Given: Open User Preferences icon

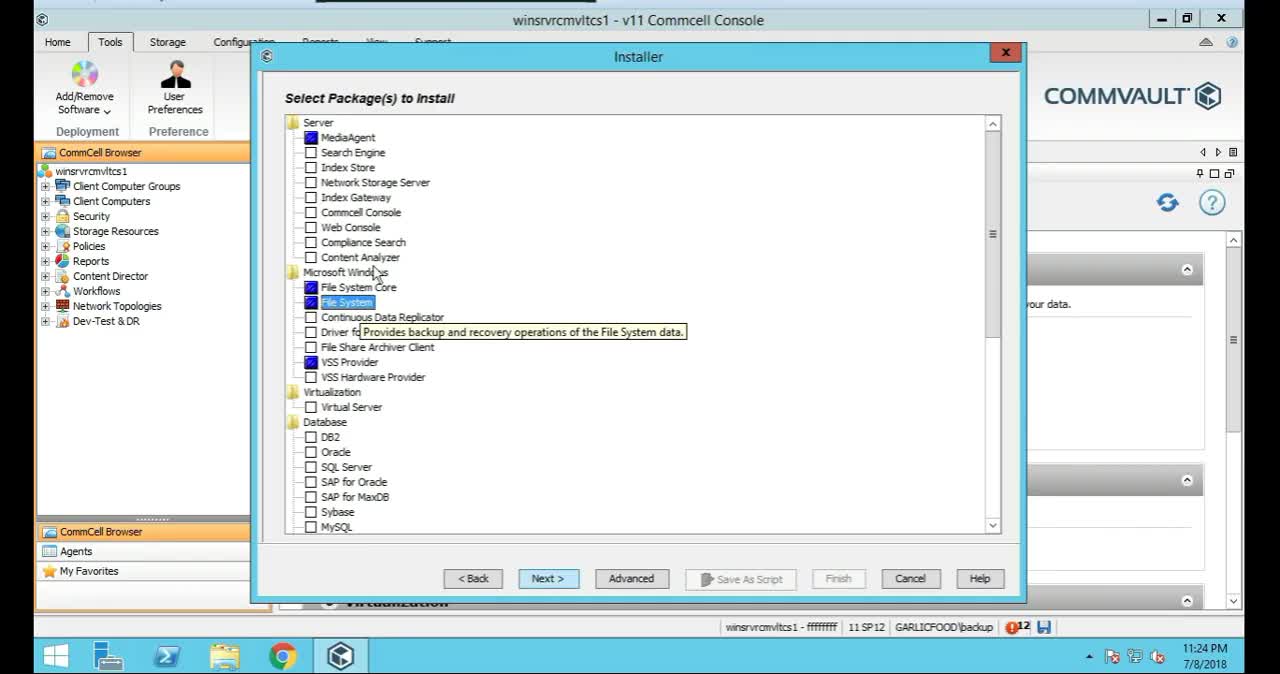Looking at the screenshot, I should tap(175, 88).
